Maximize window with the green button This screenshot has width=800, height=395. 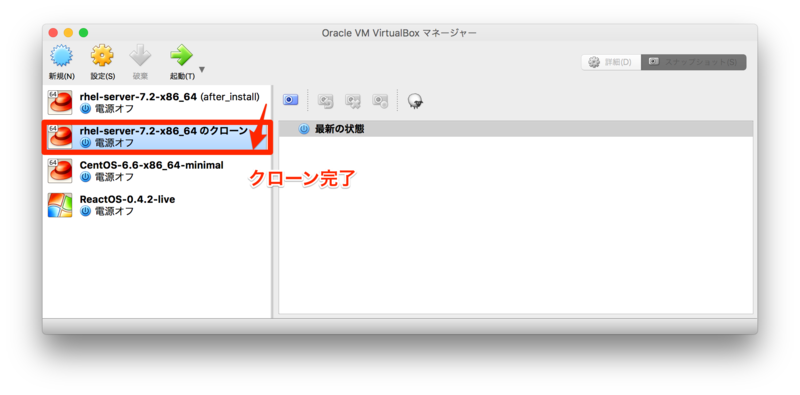(83, 33)
